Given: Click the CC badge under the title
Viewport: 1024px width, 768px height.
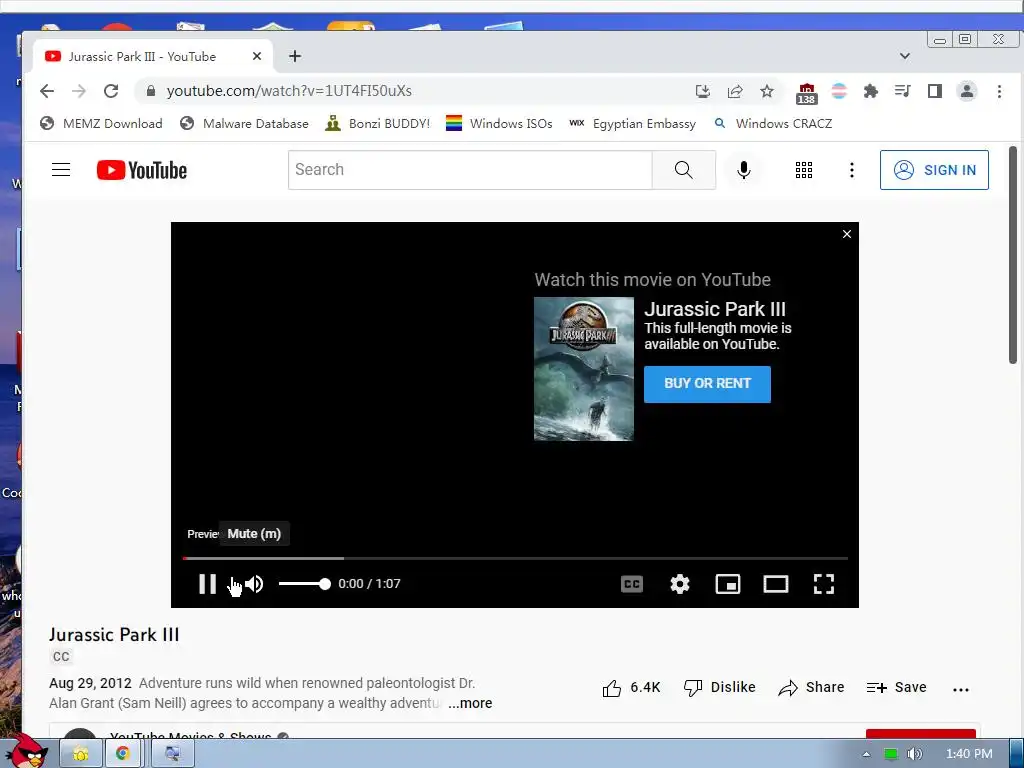Looking at the screenshot, I should coord(61,657).
